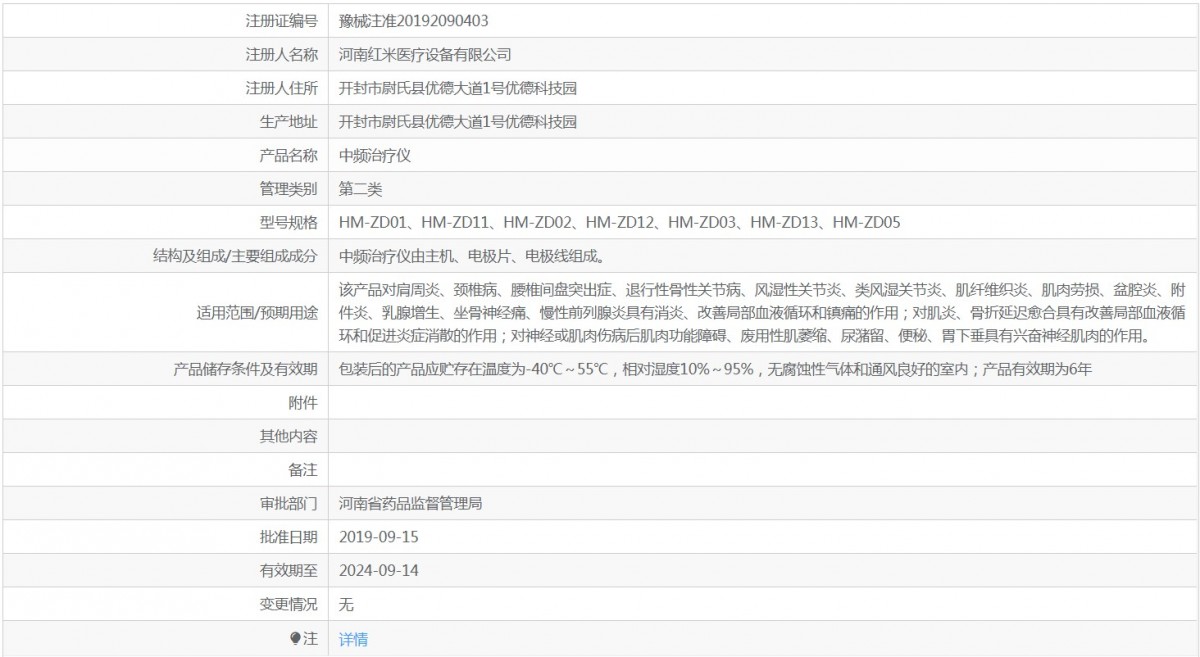The height and width of the screenshot is (657, 1200).
Task: Click the 批准日期 label
Action: (x=288, y=537)
